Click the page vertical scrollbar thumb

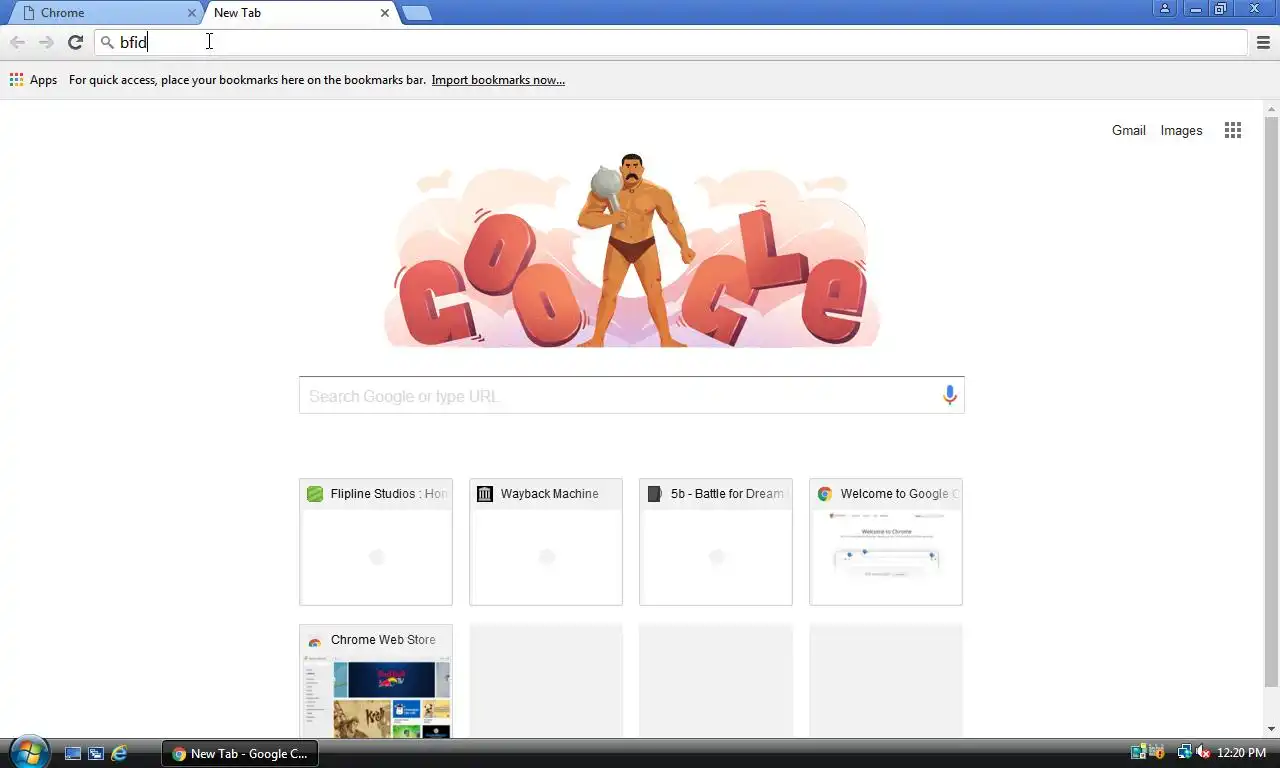(1271, 401)
